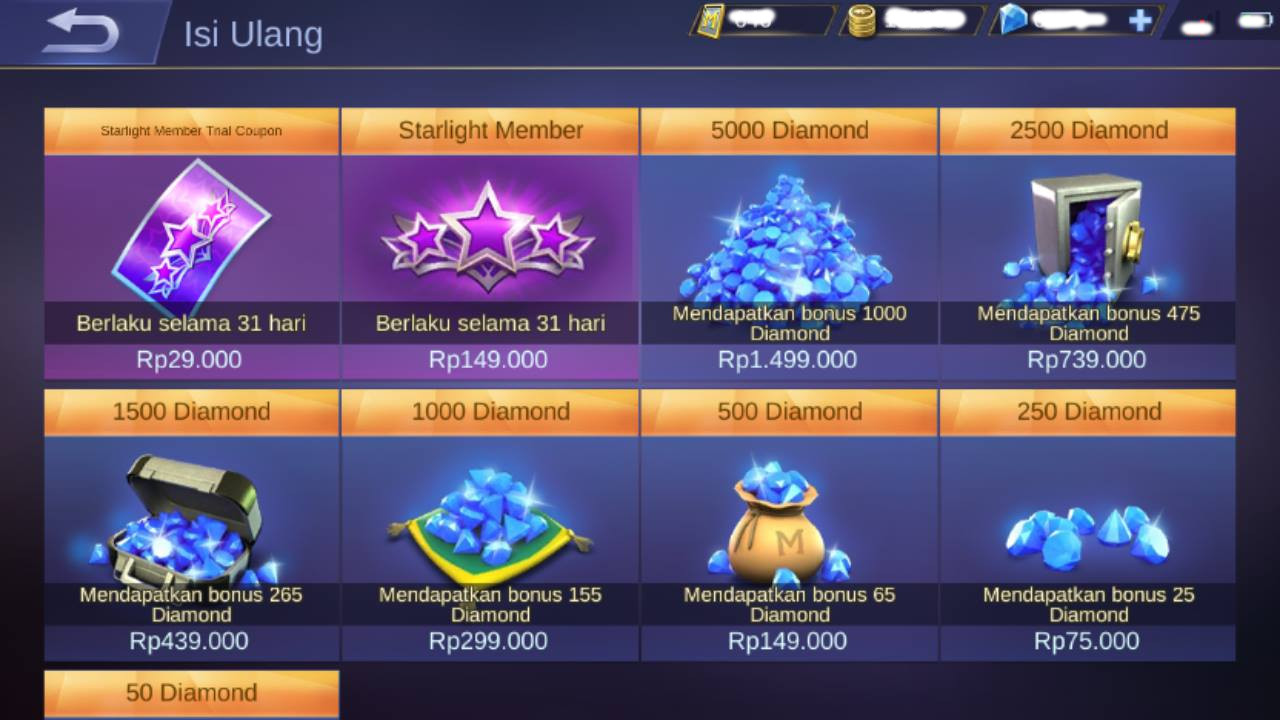Buy Starlight Member for Rp149.000
1280x720 pixels.
point(489,360)
